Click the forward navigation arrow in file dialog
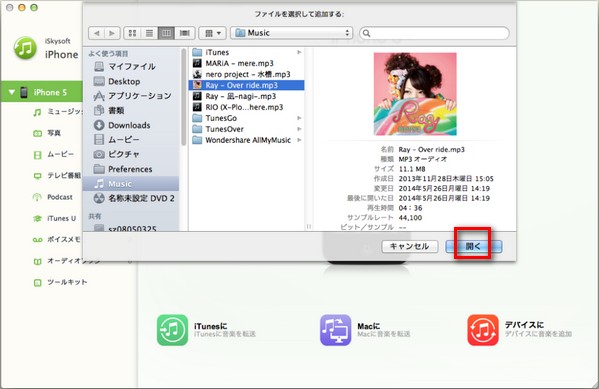This screenshot has height=389, width=599. (112, 33)
